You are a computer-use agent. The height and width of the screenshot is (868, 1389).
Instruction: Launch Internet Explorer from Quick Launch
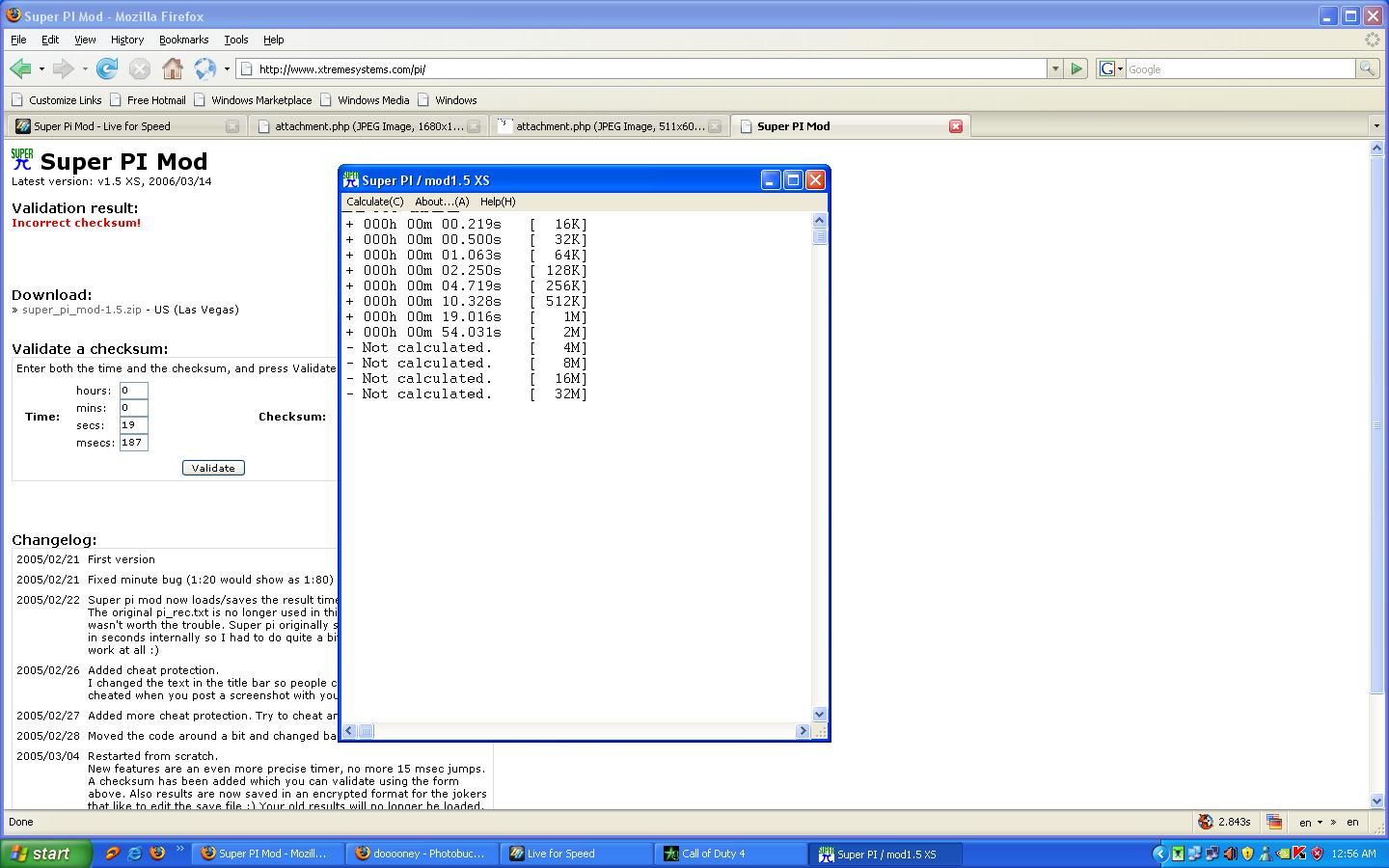(134, 854)
